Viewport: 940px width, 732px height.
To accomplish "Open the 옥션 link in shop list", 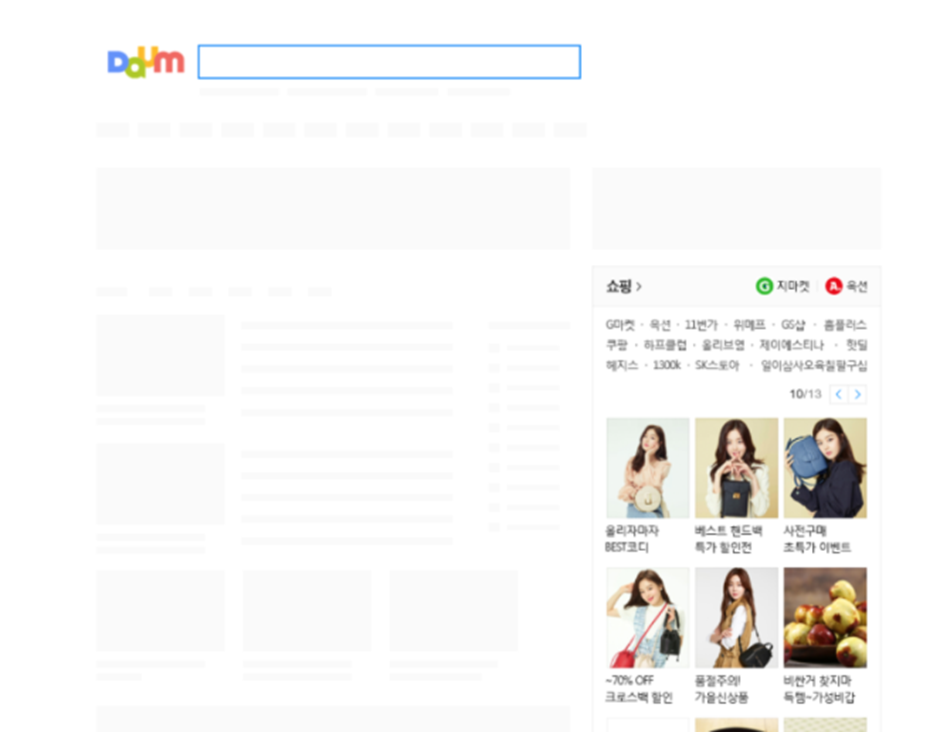I will pos(660,324).
